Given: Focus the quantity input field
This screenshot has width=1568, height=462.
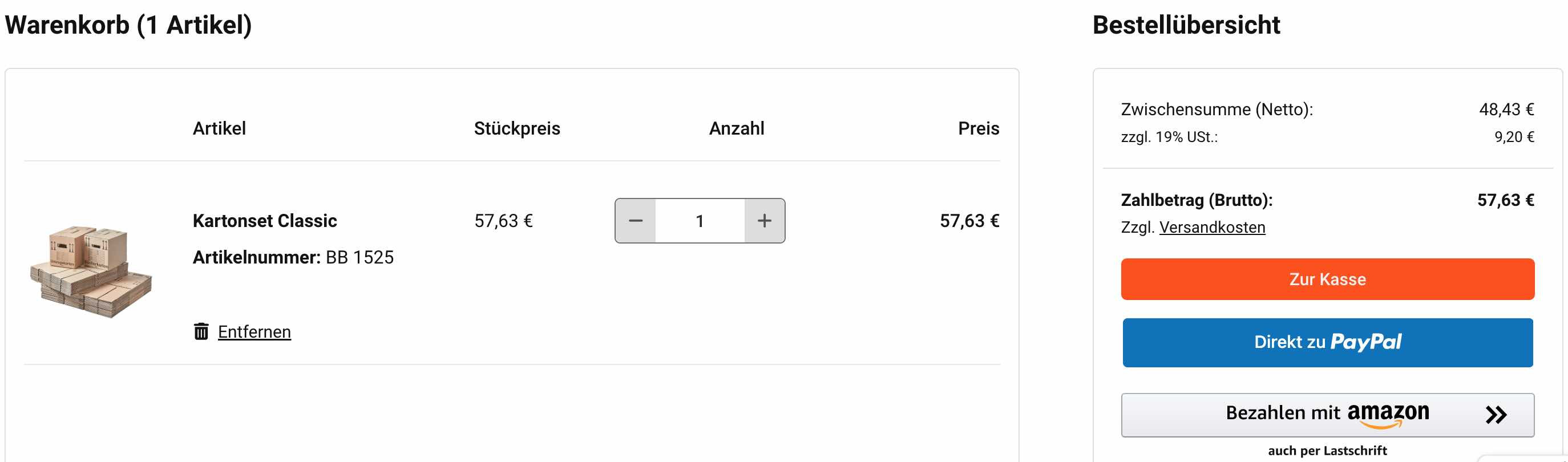Looking at the screenshot, I should 700,220.
